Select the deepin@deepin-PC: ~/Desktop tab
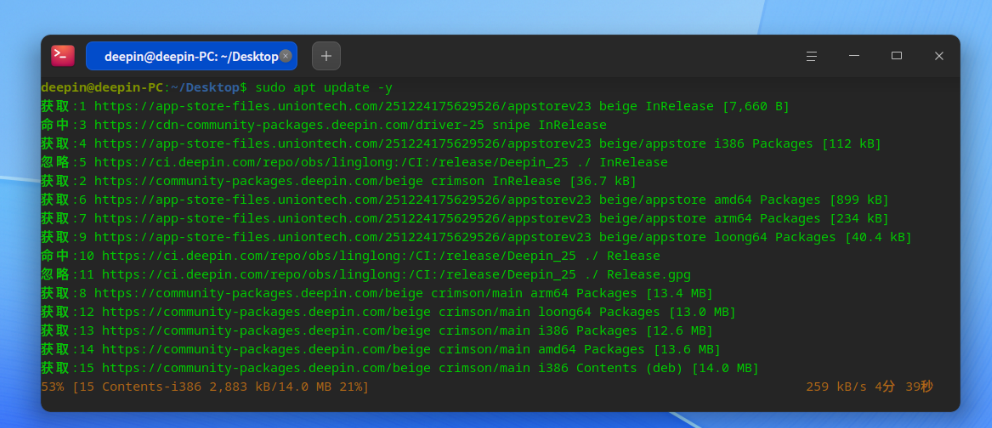This screenshot has height=428, width=992. [191, 56]
